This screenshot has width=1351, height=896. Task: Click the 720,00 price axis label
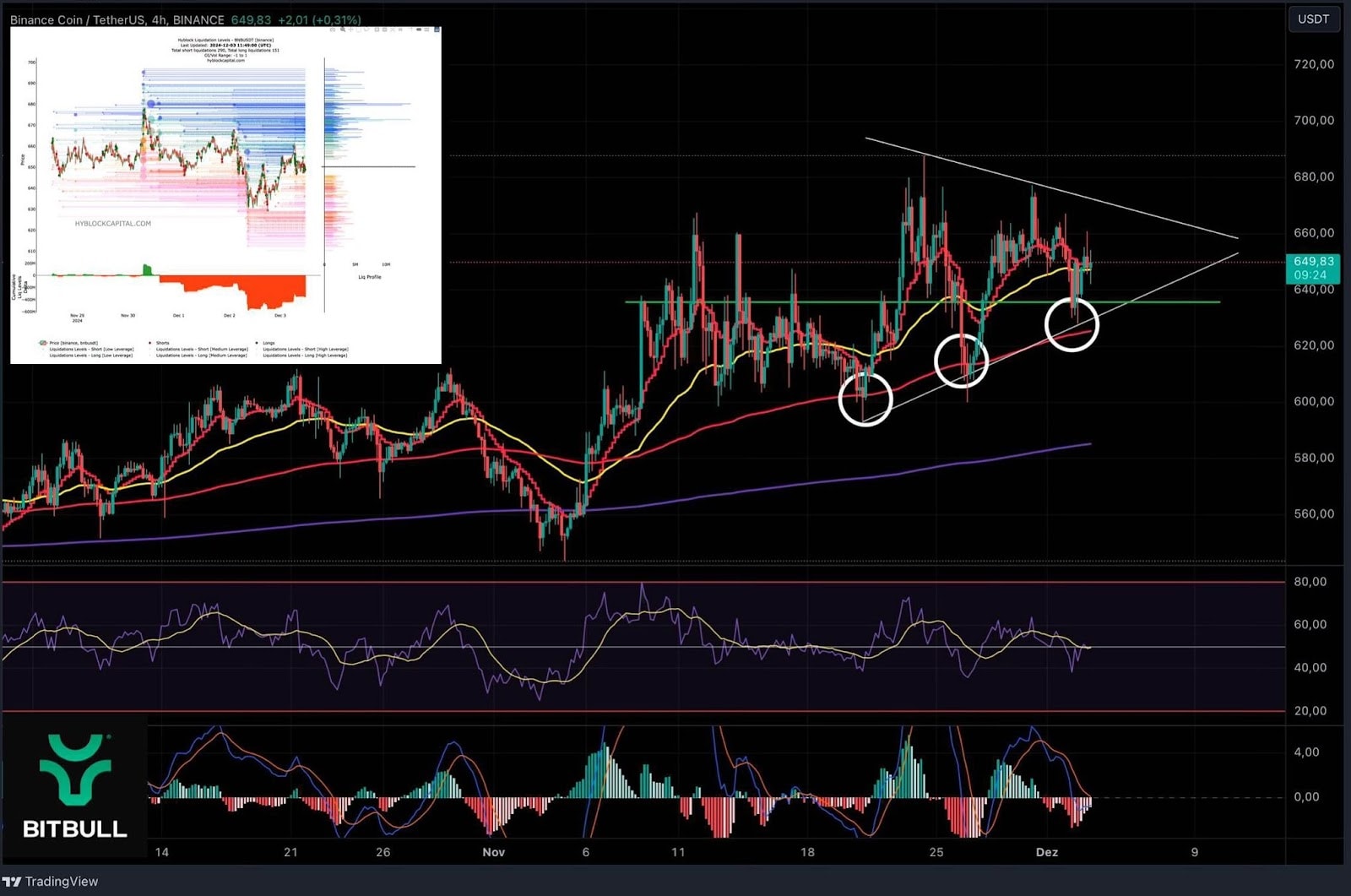(x=1314, y=64)
